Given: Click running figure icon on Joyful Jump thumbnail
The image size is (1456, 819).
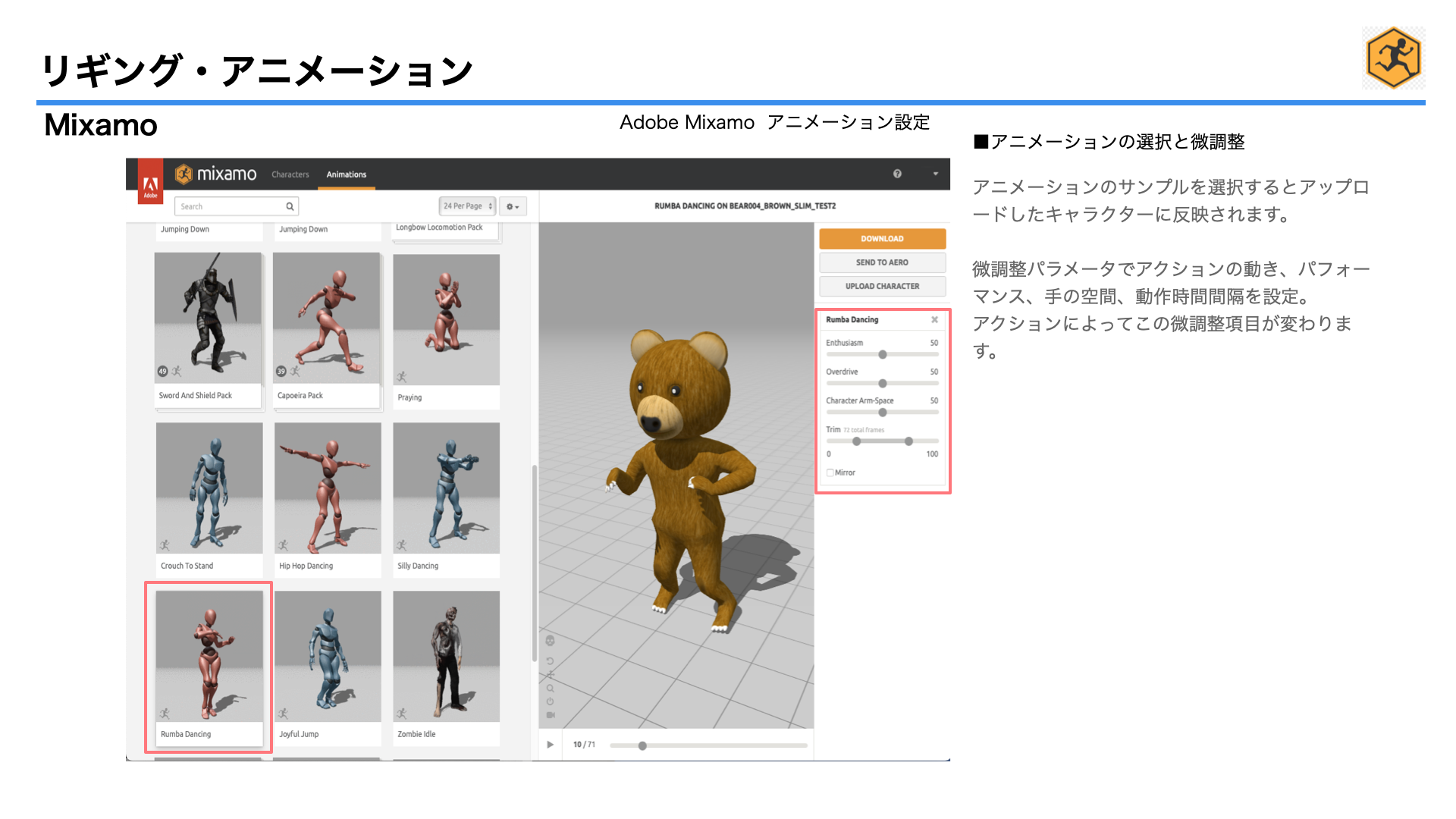Looking at the screenshot, I should 284,714.
